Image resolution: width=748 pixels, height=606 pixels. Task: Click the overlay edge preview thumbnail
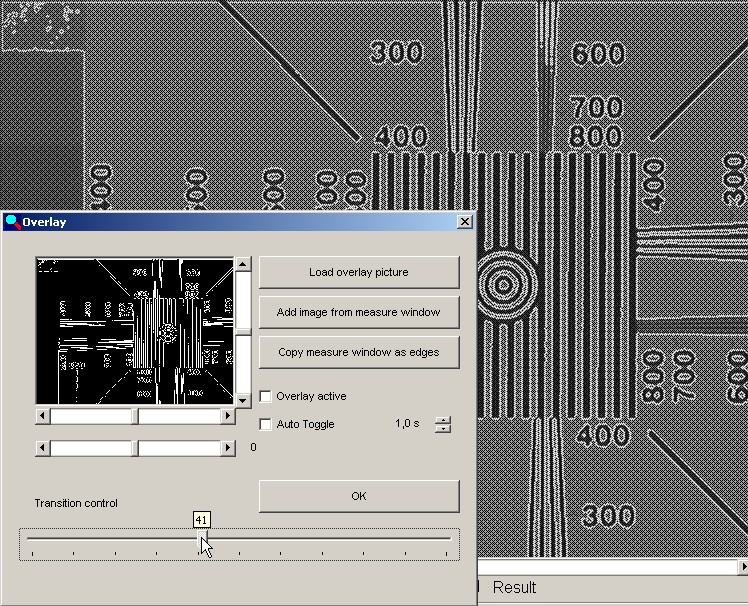(x=134, y=331)
